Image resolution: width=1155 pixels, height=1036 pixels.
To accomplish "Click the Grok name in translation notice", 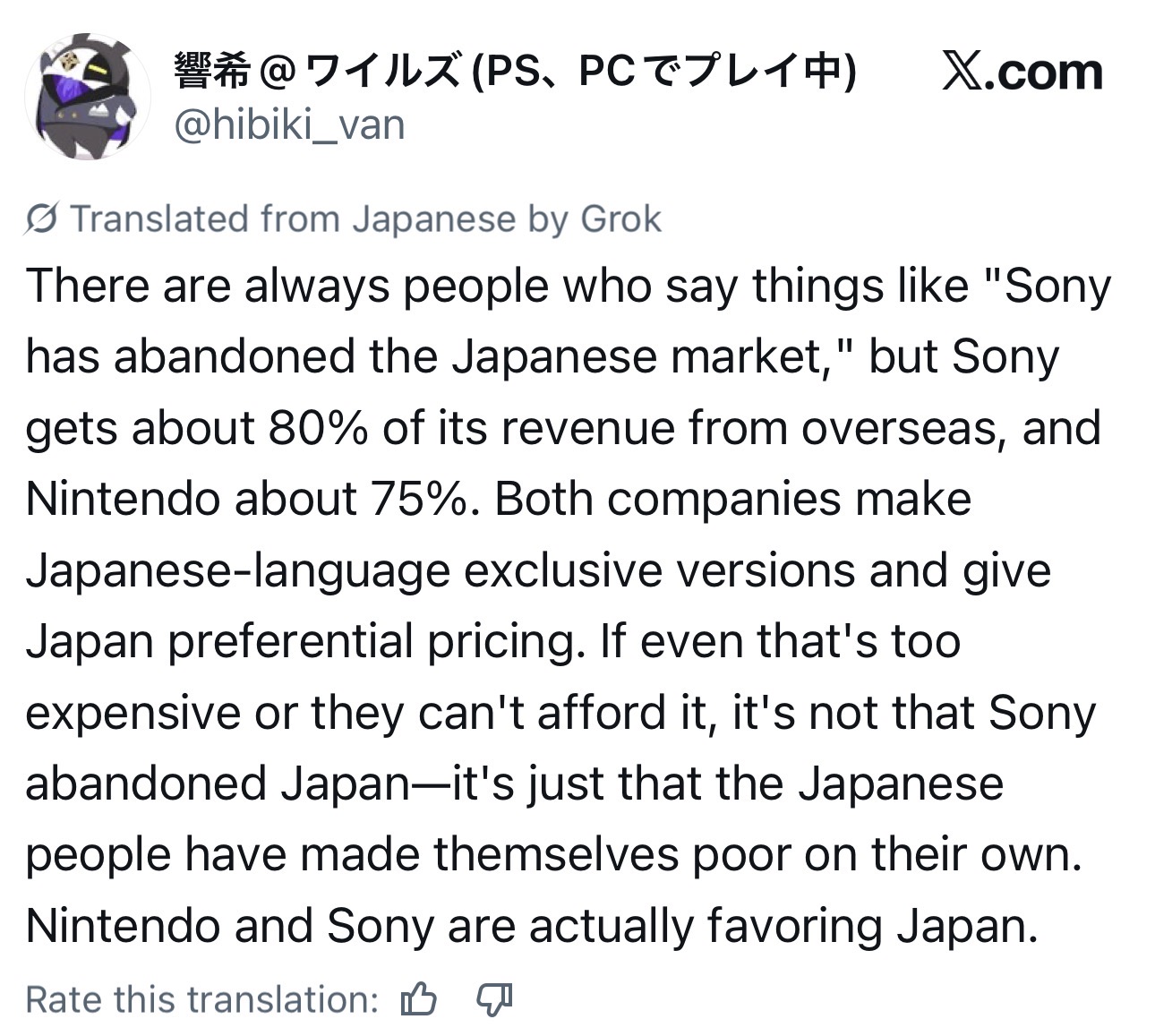I will [621, 219].
